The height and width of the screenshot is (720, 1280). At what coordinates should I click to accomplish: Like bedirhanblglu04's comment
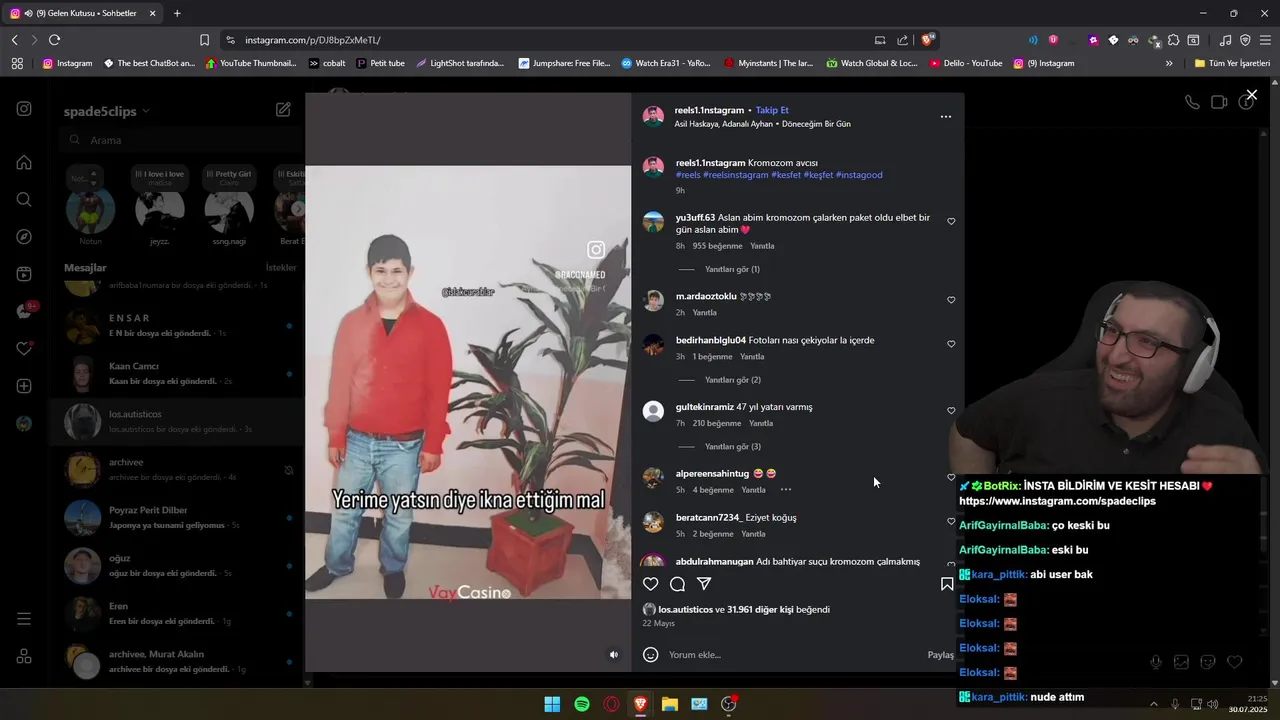(951, 344)
